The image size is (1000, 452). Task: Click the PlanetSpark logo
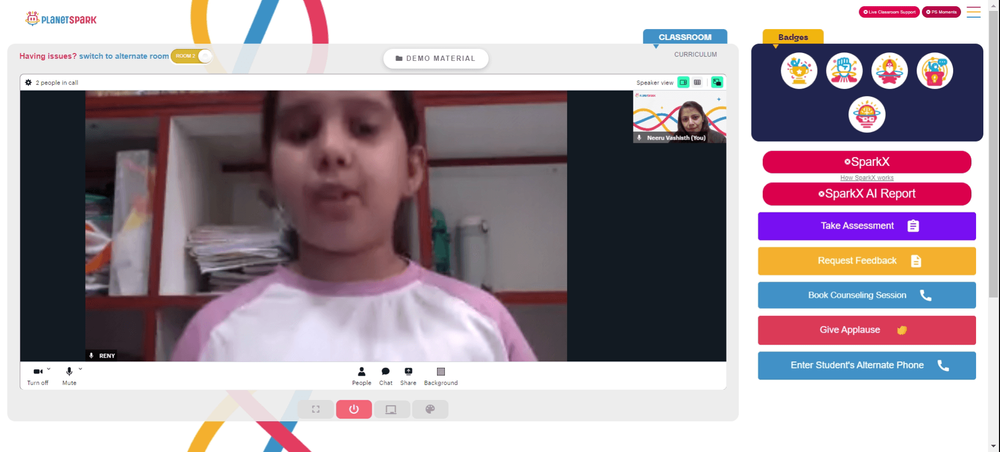click(61, 19)
